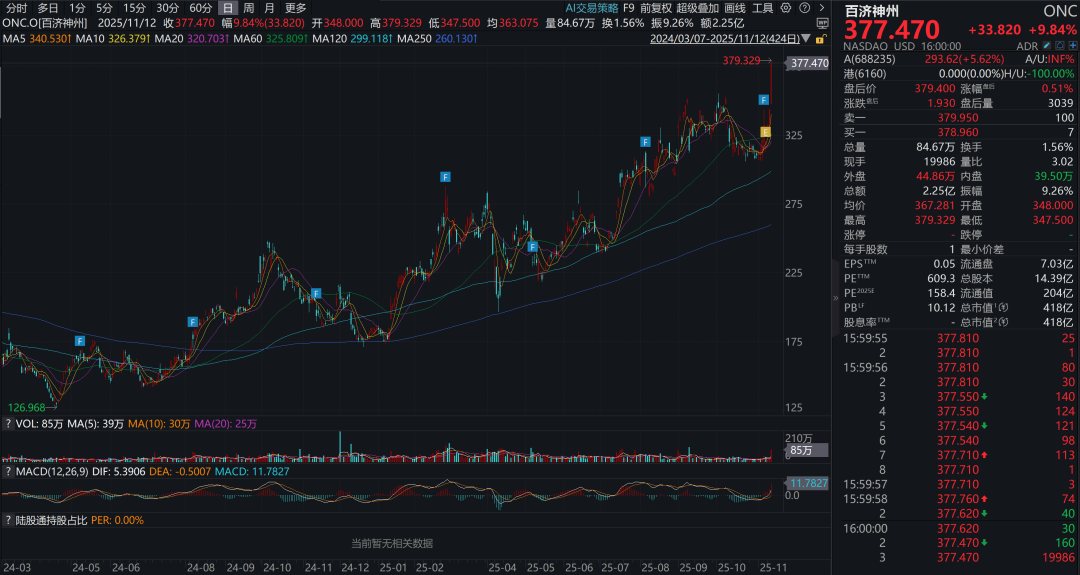
Task: Click the question mark icon beside VOL
Action: click(x=8, y=424)
